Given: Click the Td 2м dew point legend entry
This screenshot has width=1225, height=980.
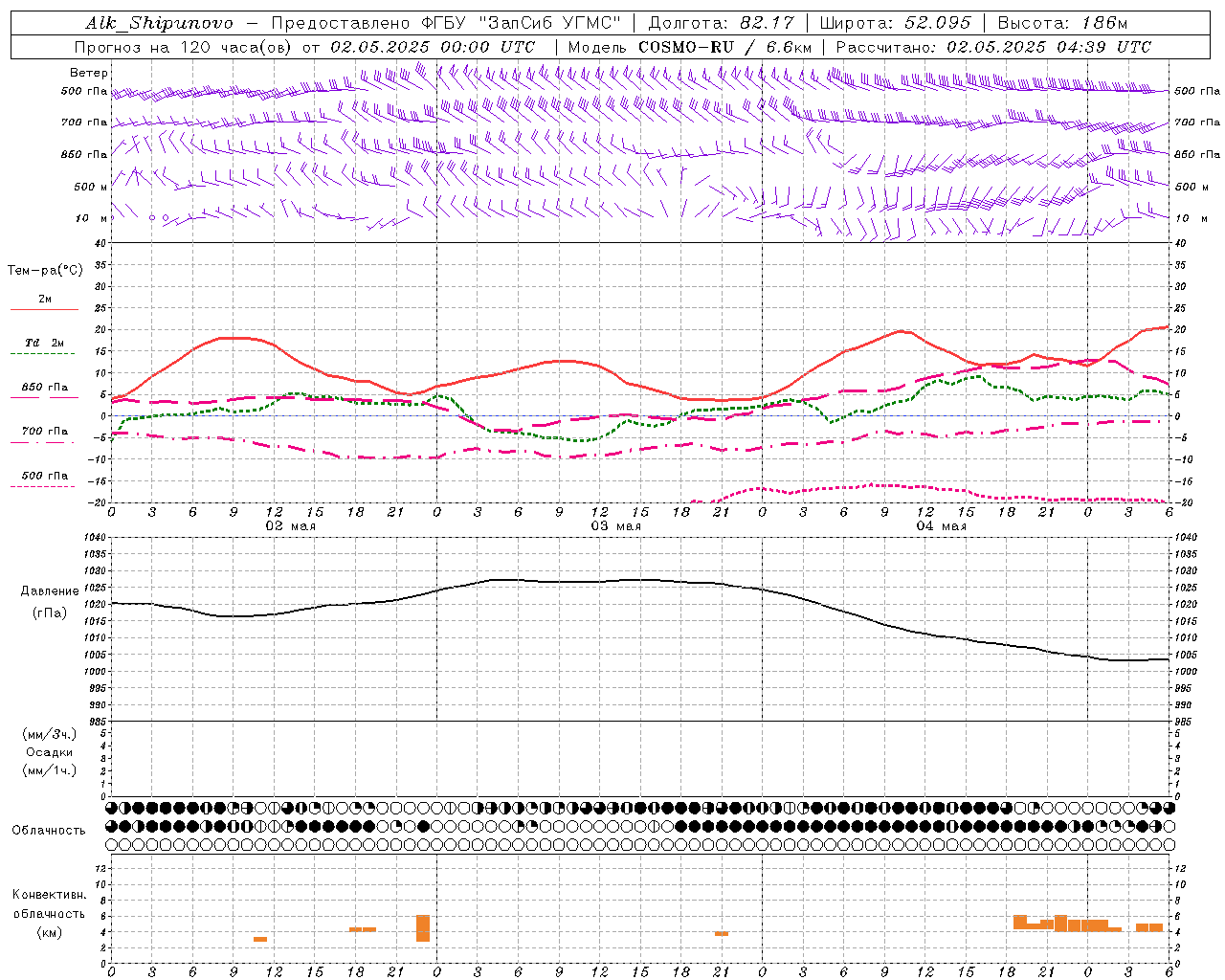Looking at the screenshot, I should [44, 343].
